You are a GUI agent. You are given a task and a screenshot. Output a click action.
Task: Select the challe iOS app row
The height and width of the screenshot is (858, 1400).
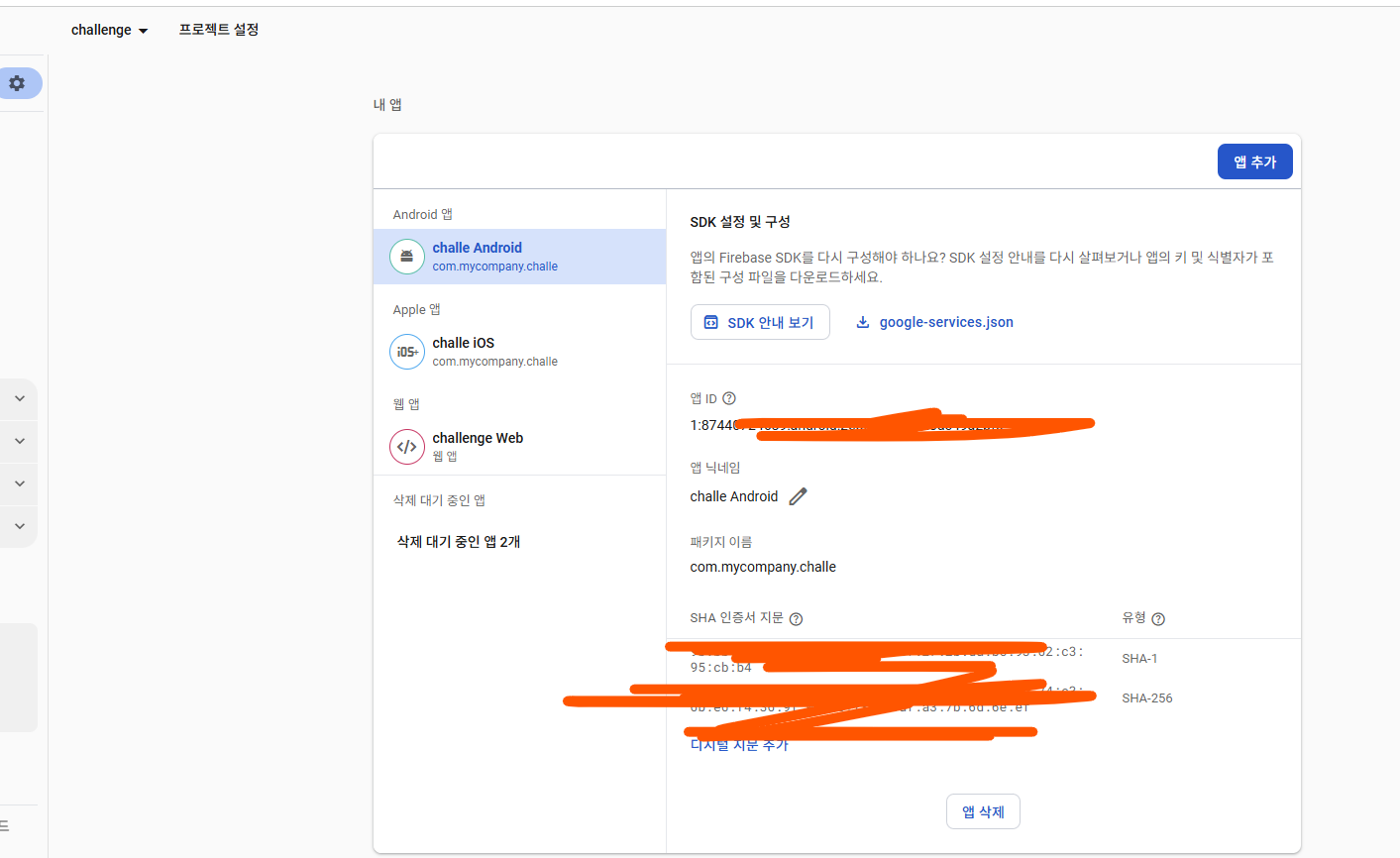[519, 352]
